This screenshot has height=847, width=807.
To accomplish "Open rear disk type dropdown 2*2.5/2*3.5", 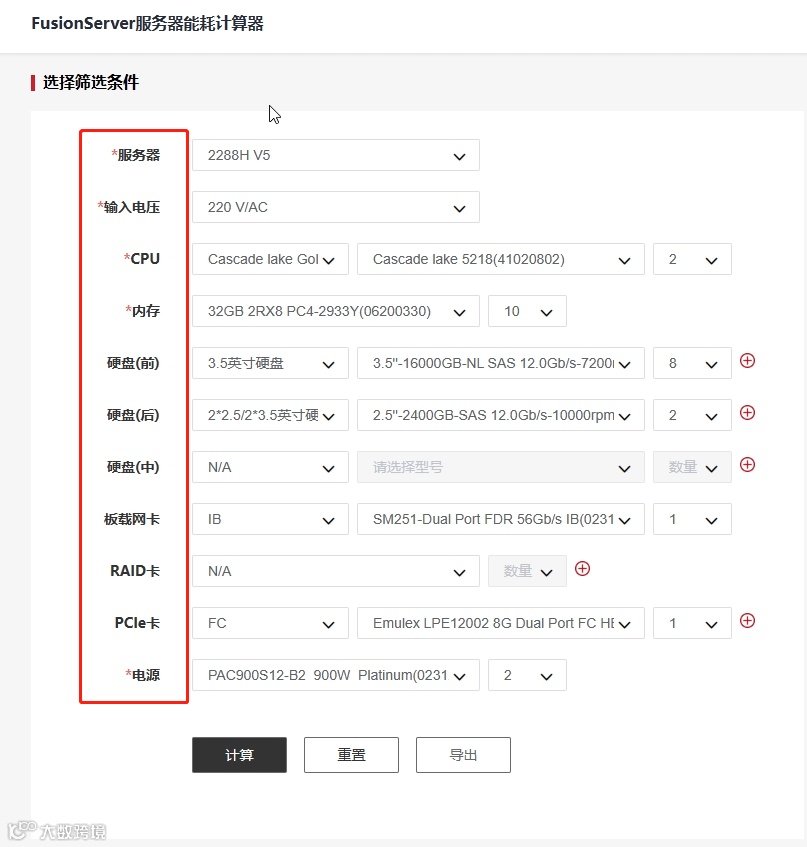I will coord(270,415).
